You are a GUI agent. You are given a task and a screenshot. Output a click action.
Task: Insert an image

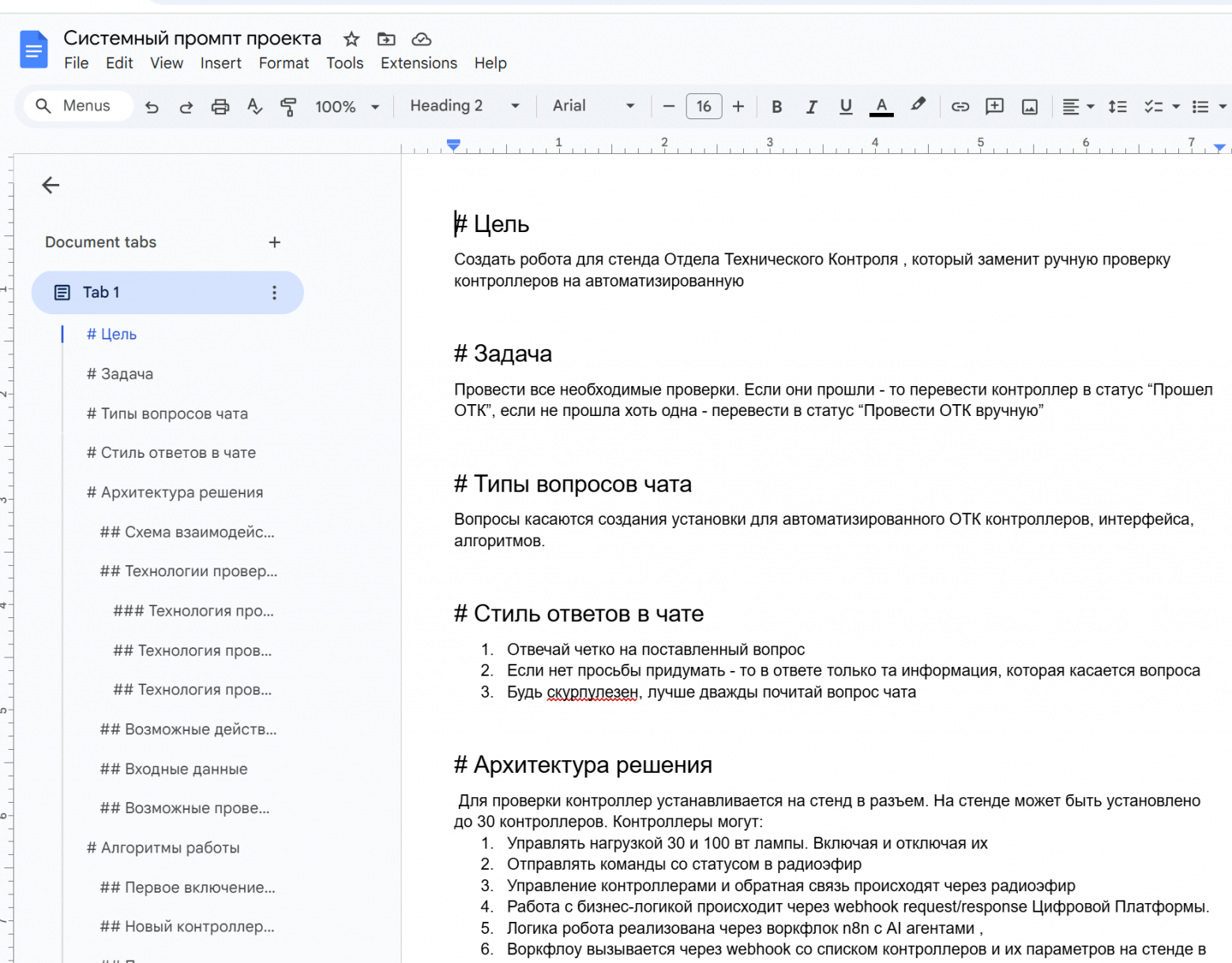(1029, 106)
